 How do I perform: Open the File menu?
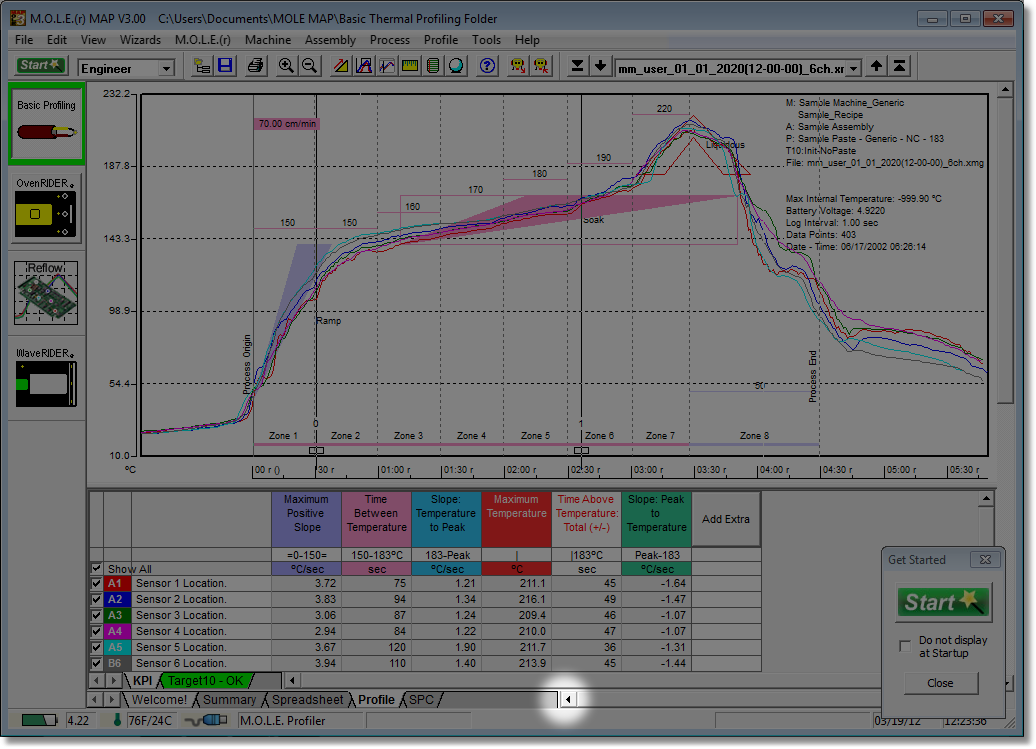point(24,40)
